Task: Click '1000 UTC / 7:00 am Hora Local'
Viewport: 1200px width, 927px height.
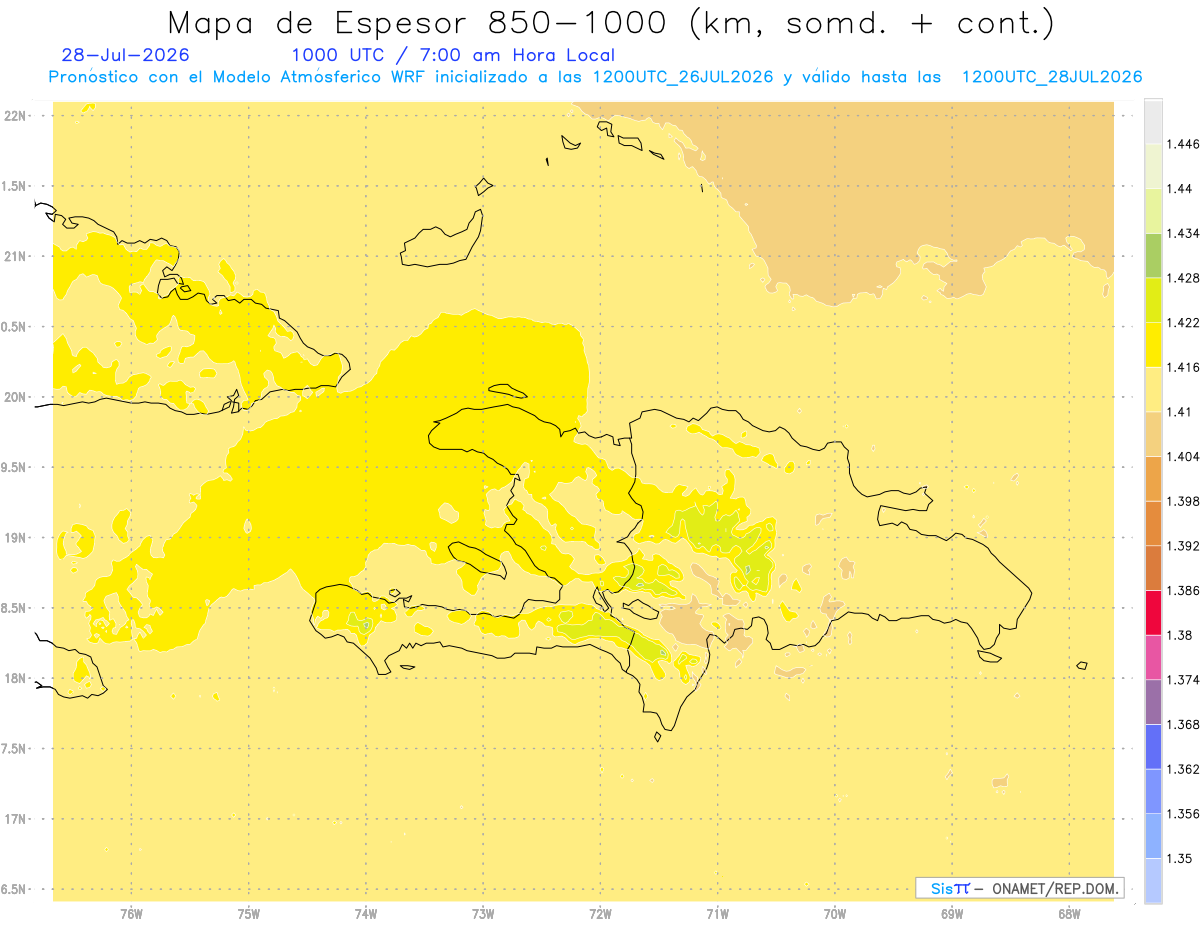Action: (x=453, y=56)
